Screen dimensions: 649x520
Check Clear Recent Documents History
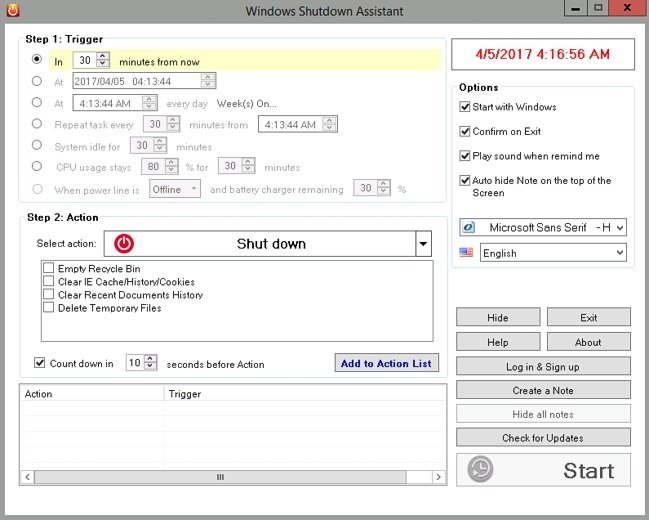[48, 294]
